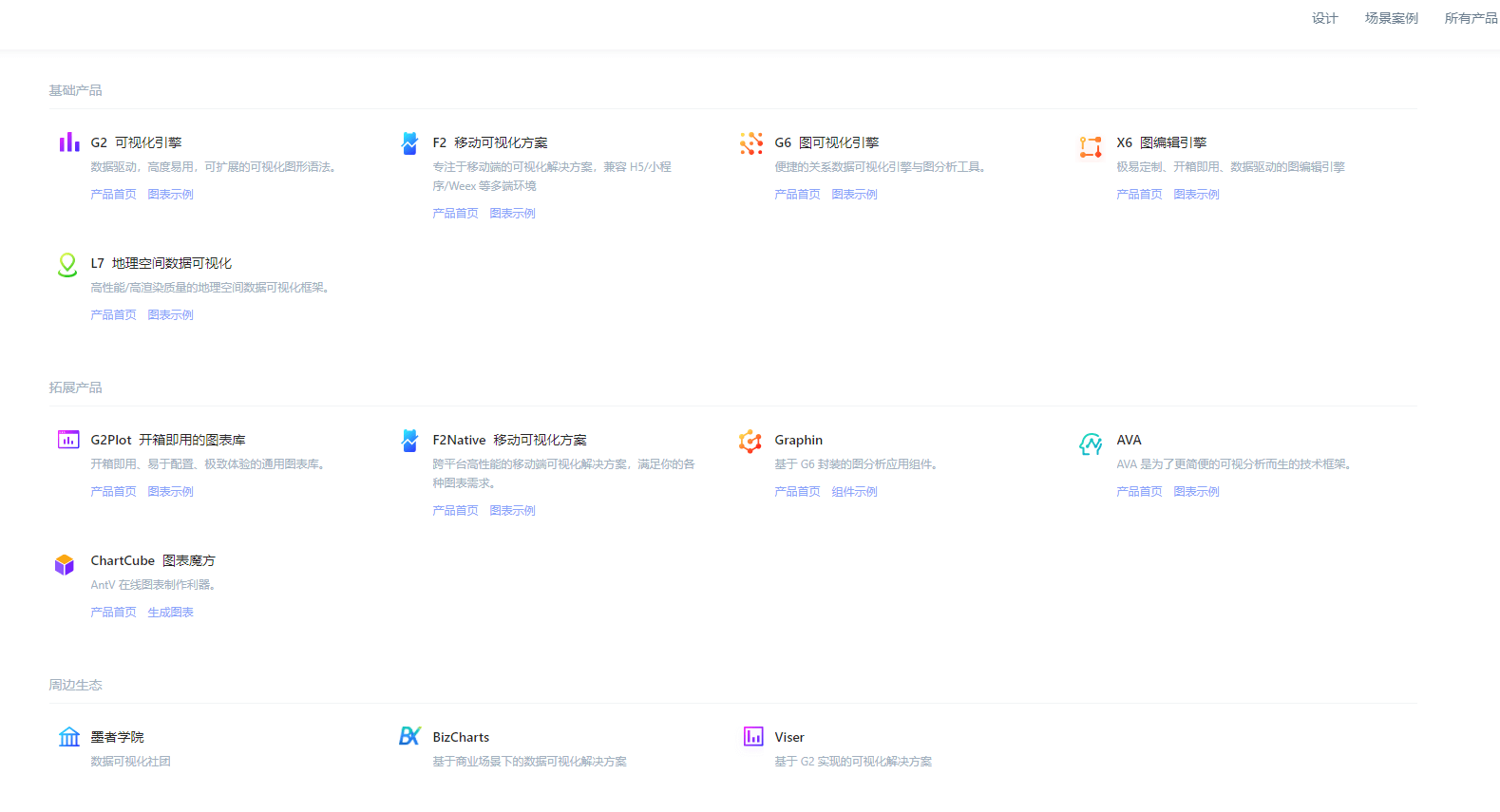Open F2Native 图表示例 link
Viewport: 1500px width, 812px height.
(x=512, y=510)
